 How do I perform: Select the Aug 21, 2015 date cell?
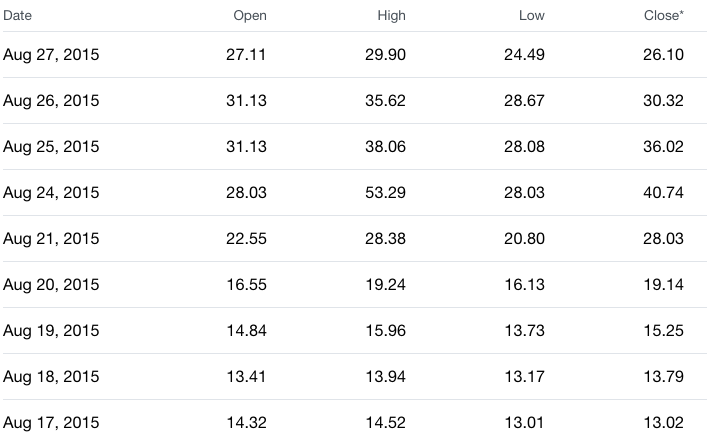click(x=51, y=239)
